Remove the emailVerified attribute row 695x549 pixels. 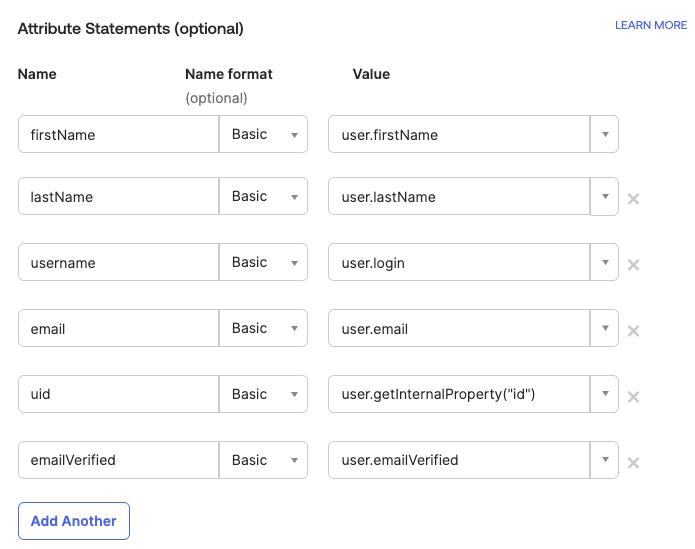[633, 463]
